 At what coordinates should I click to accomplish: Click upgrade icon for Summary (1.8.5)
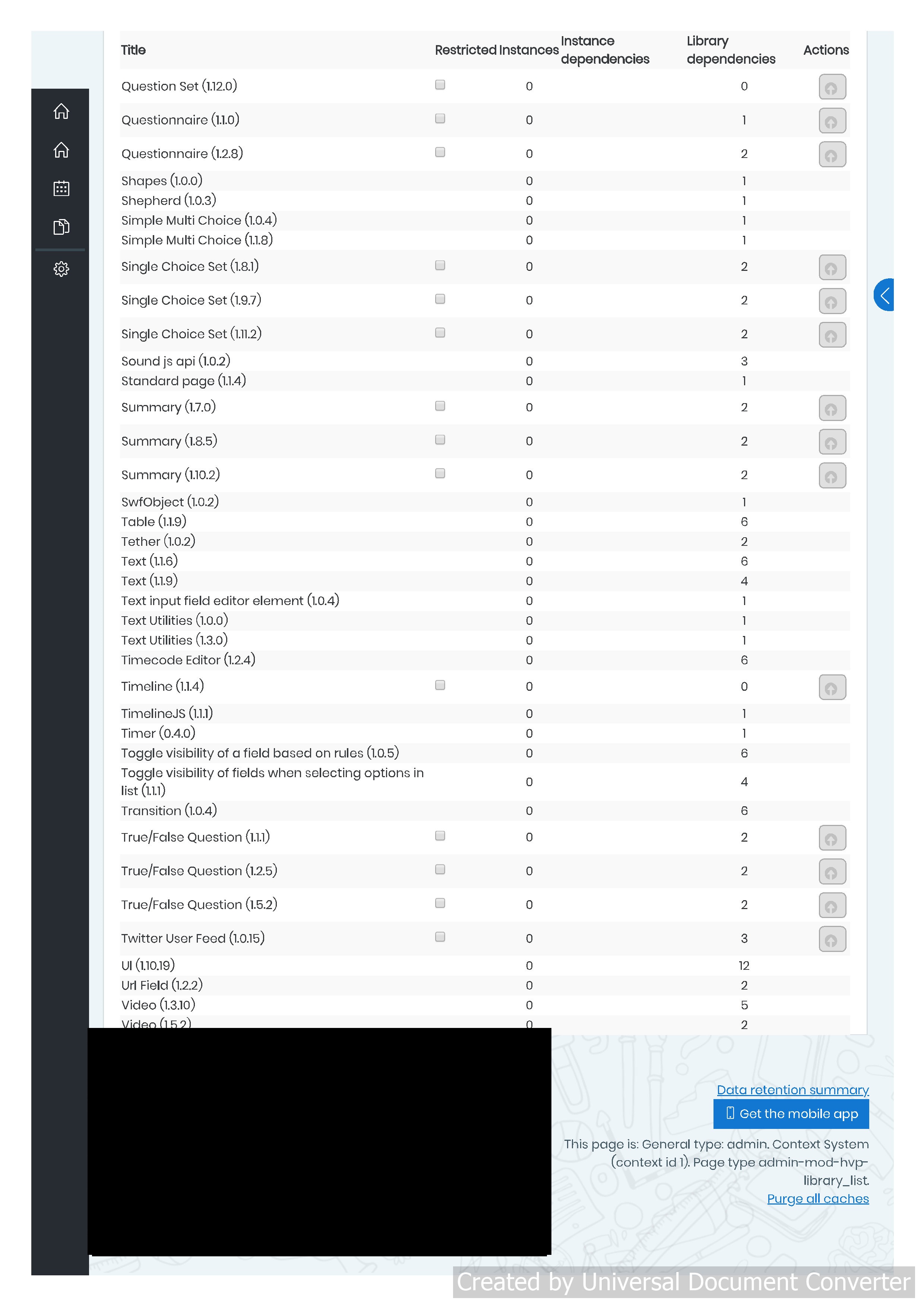pyautogui.click(x=832, y=442)
